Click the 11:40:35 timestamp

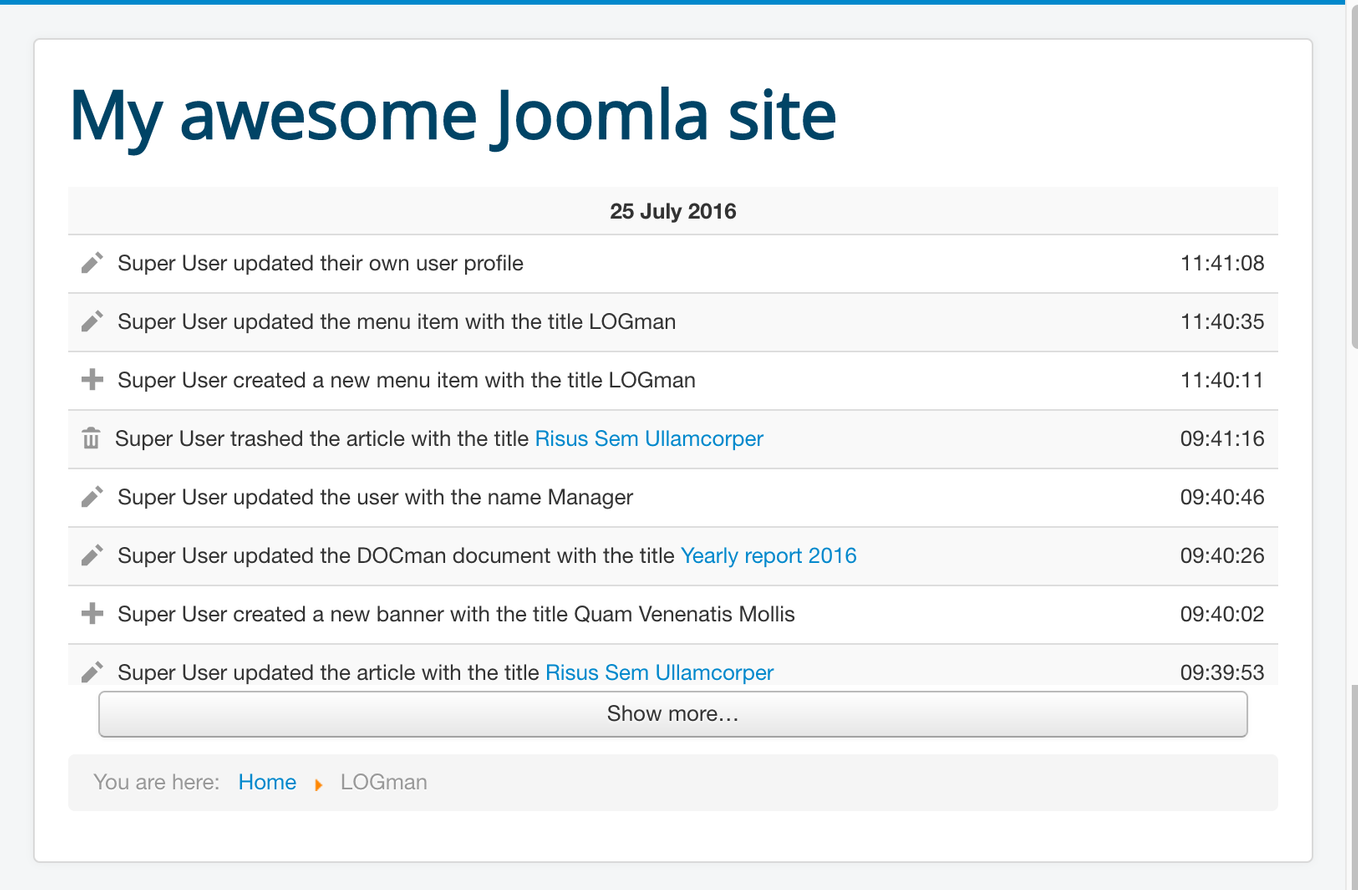[x=1222, y=322]
